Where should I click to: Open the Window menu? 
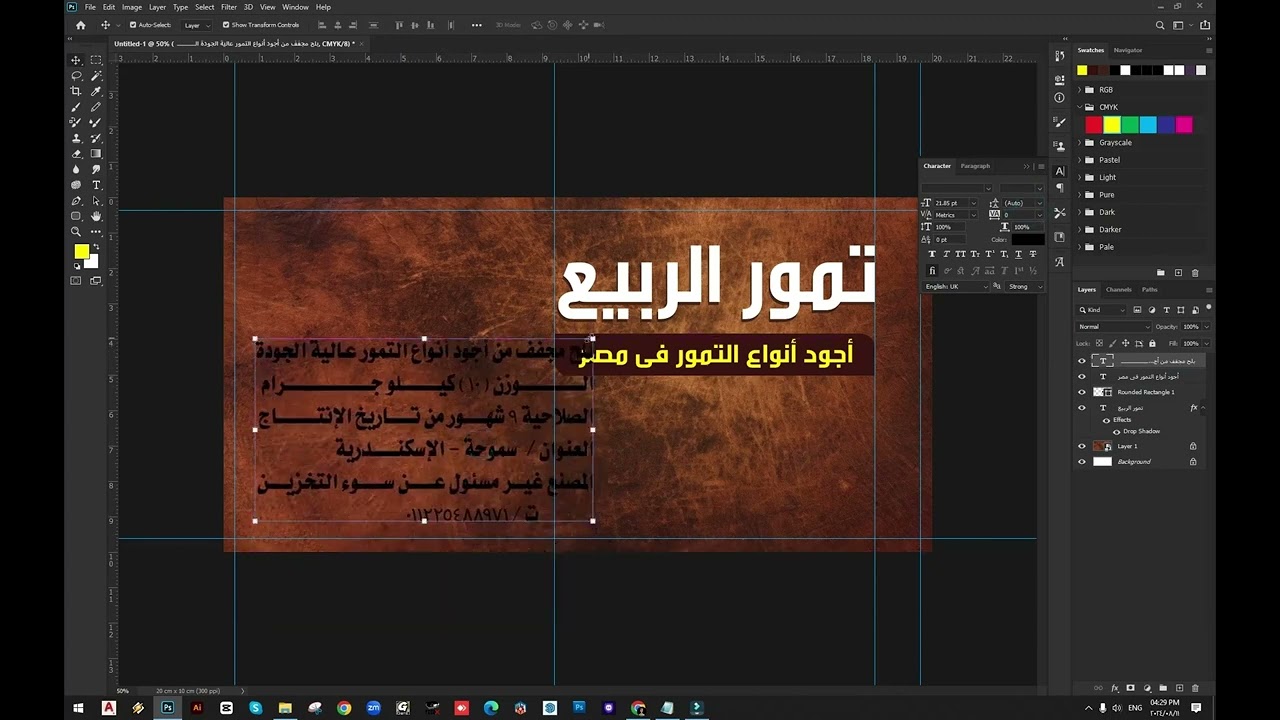coord(295,7)
